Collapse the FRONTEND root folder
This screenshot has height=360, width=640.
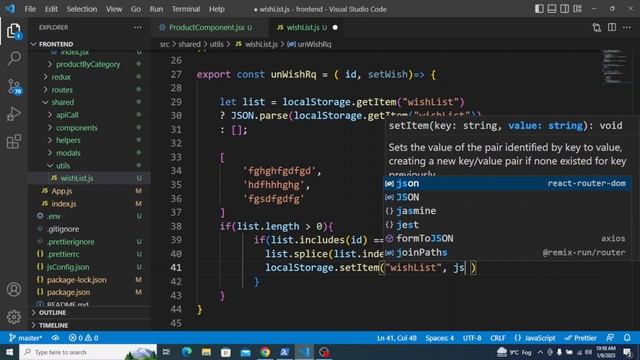tap(56, 44)
